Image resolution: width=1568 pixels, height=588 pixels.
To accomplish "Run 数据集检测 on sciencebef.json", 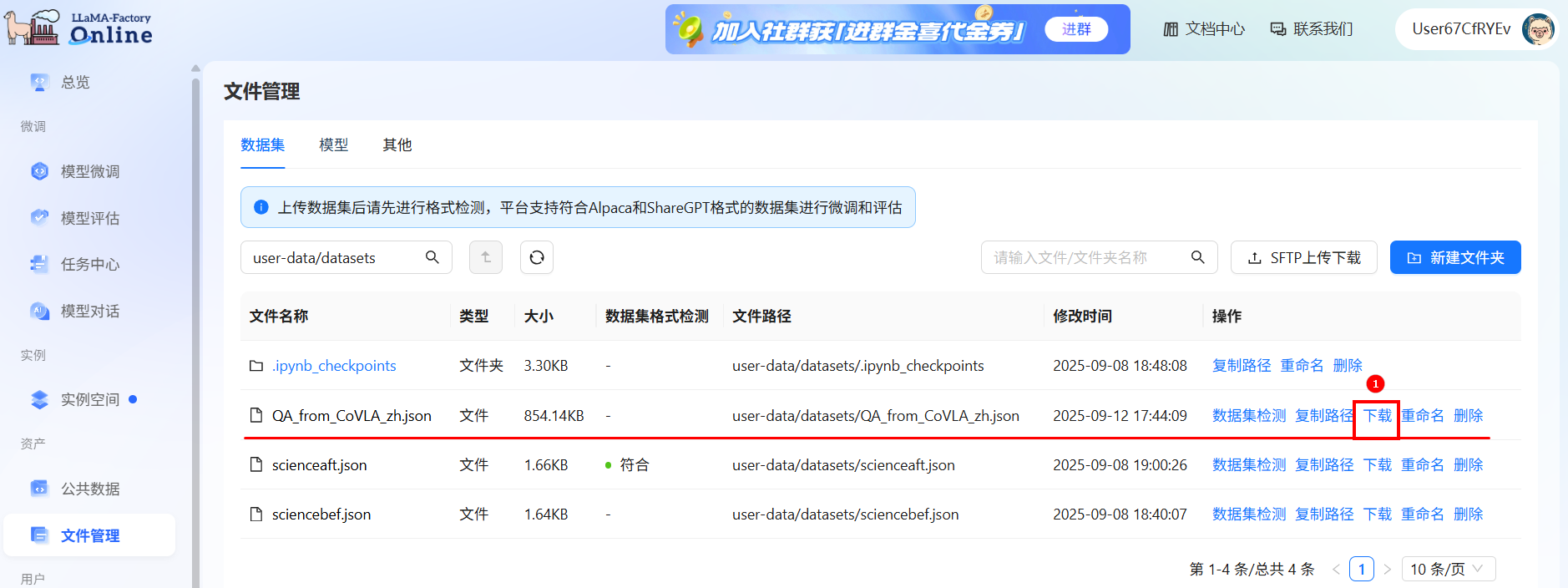I will pyautogui.click(x=1248, y=514).
